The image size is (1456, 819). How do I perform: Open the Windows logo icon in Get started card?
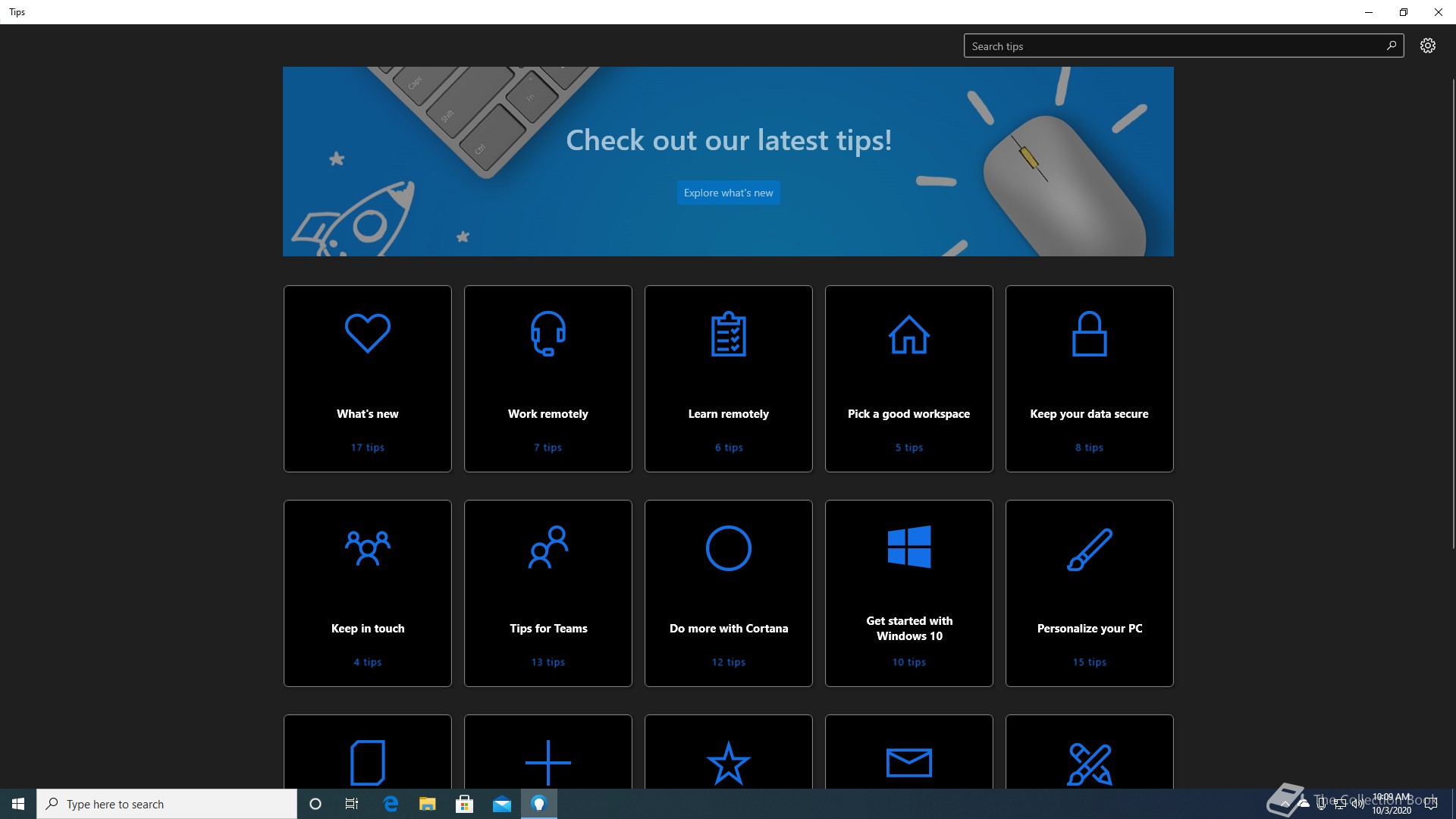tap(909, 547)
